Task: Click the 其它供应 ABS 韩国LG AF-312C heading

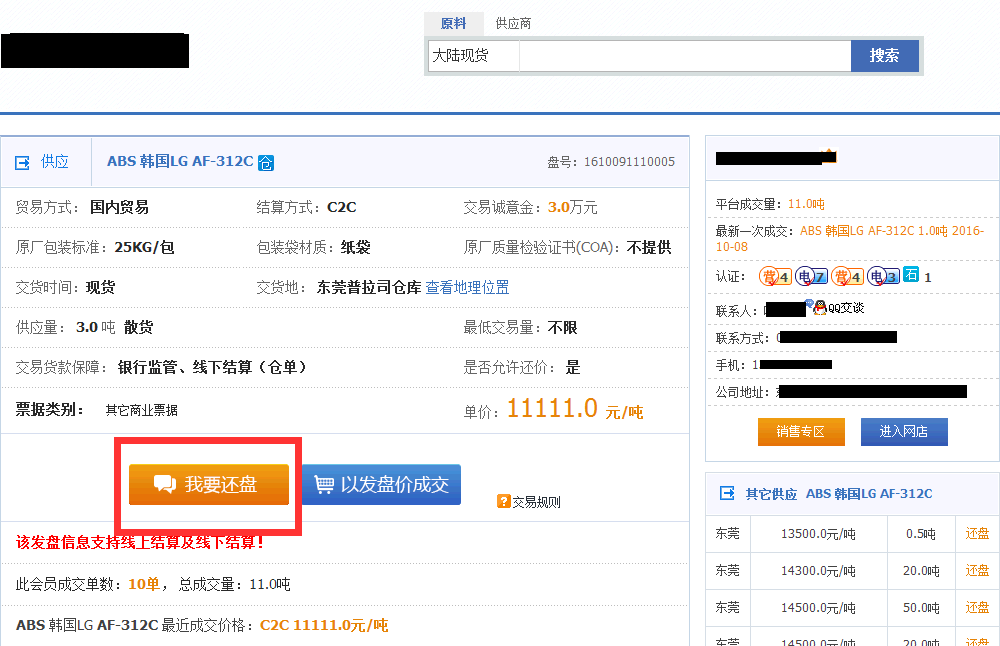Action: (839, 494)
